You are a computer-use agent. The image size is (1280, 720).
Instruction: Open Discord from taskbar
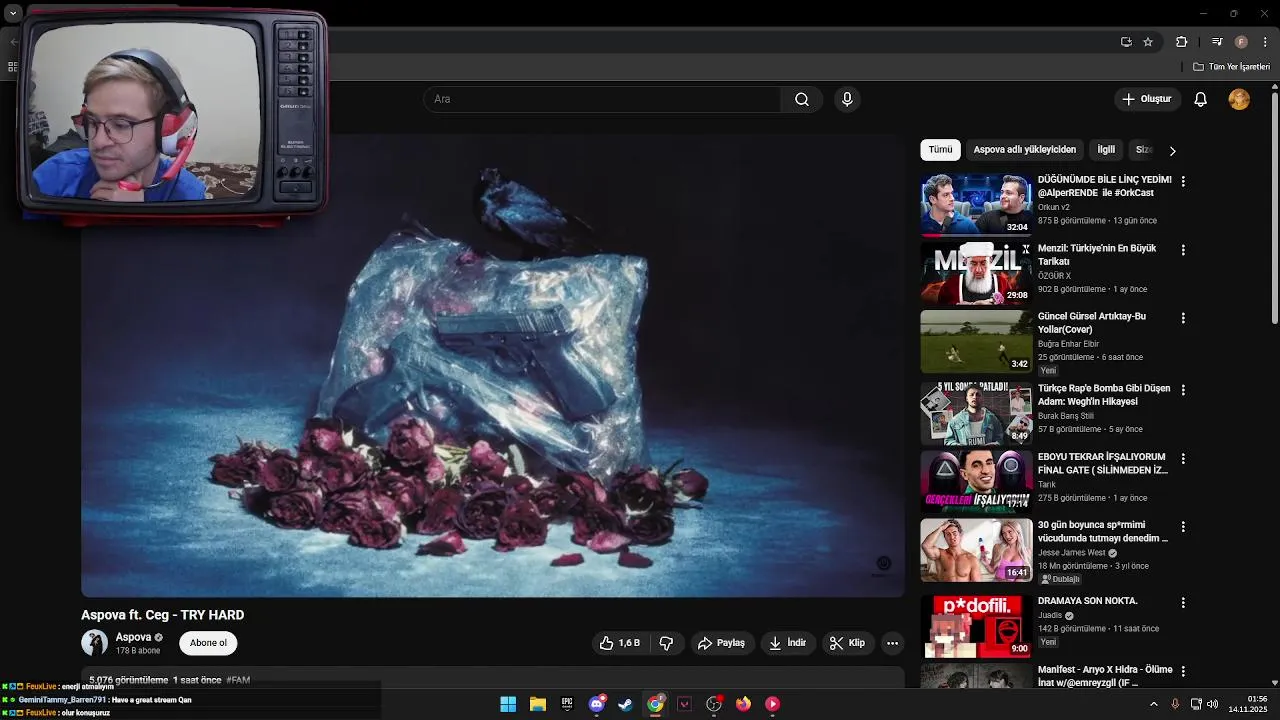597,704
